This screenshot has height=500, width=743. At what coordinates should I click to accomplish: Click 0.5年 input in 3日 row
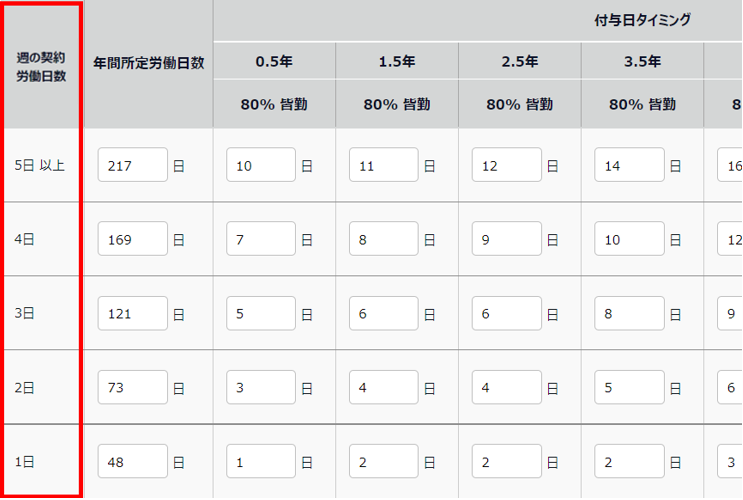pyautogui.click(x=261, y=313)
